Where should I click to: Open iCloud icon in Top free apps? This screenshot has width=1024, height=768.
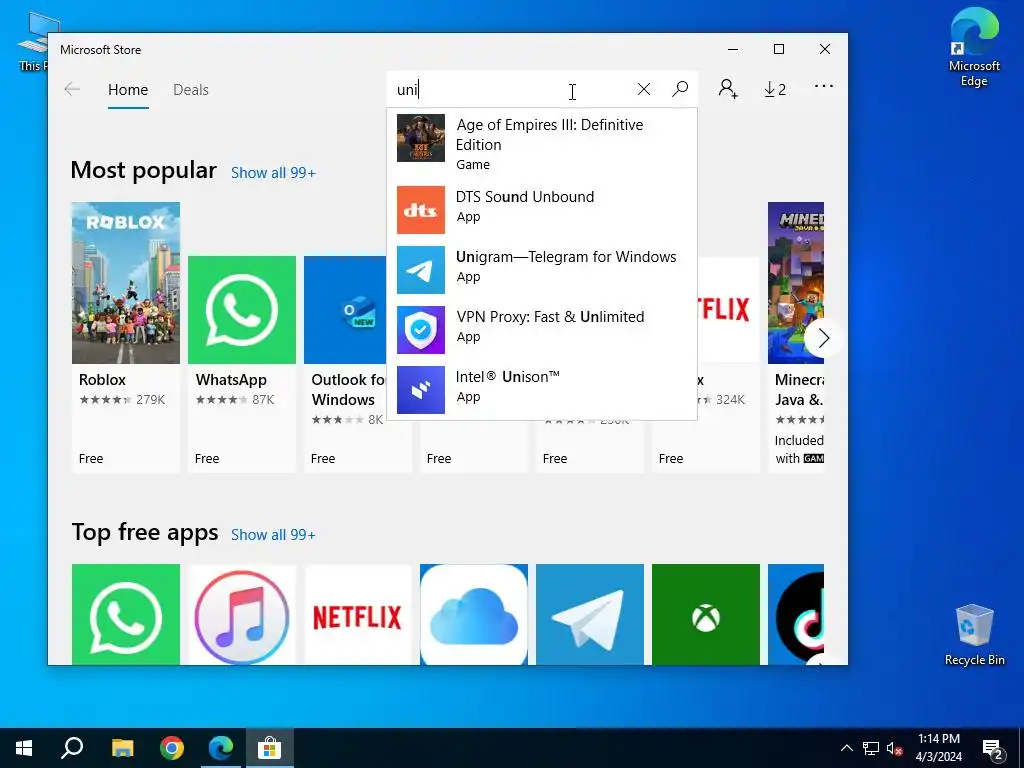click(x=473, y=615)
